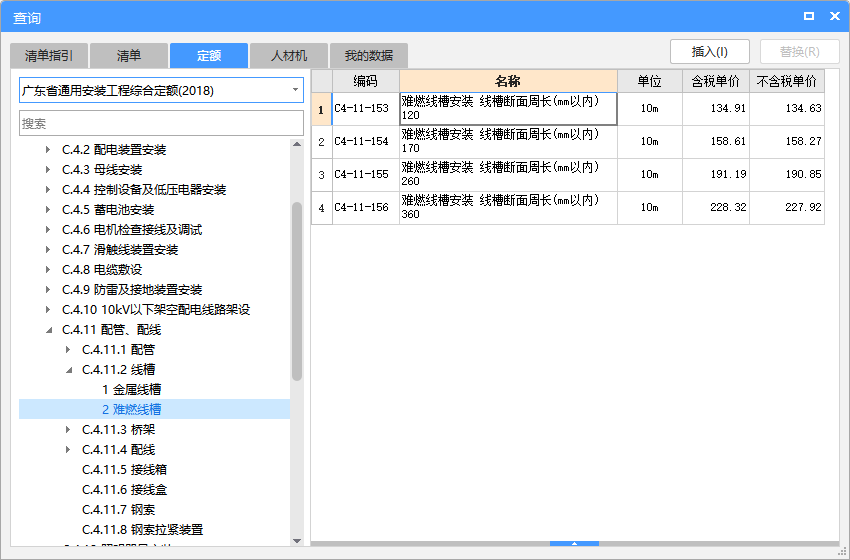The width and height of the screenshot is (850, 560).
Task: Select row with code C4-11-153
Action: (x=365, y=108)
